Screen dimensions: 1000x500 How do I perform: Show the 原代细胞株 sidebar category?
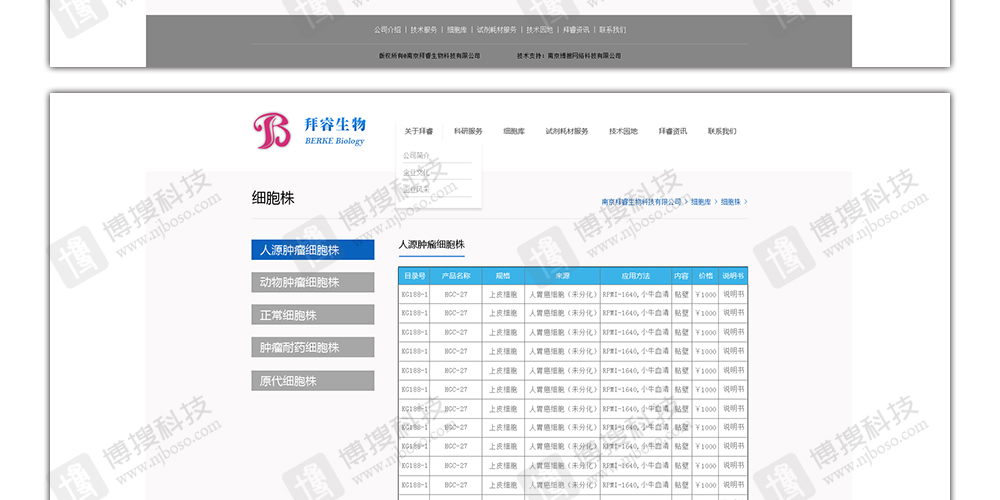point(312,381)
